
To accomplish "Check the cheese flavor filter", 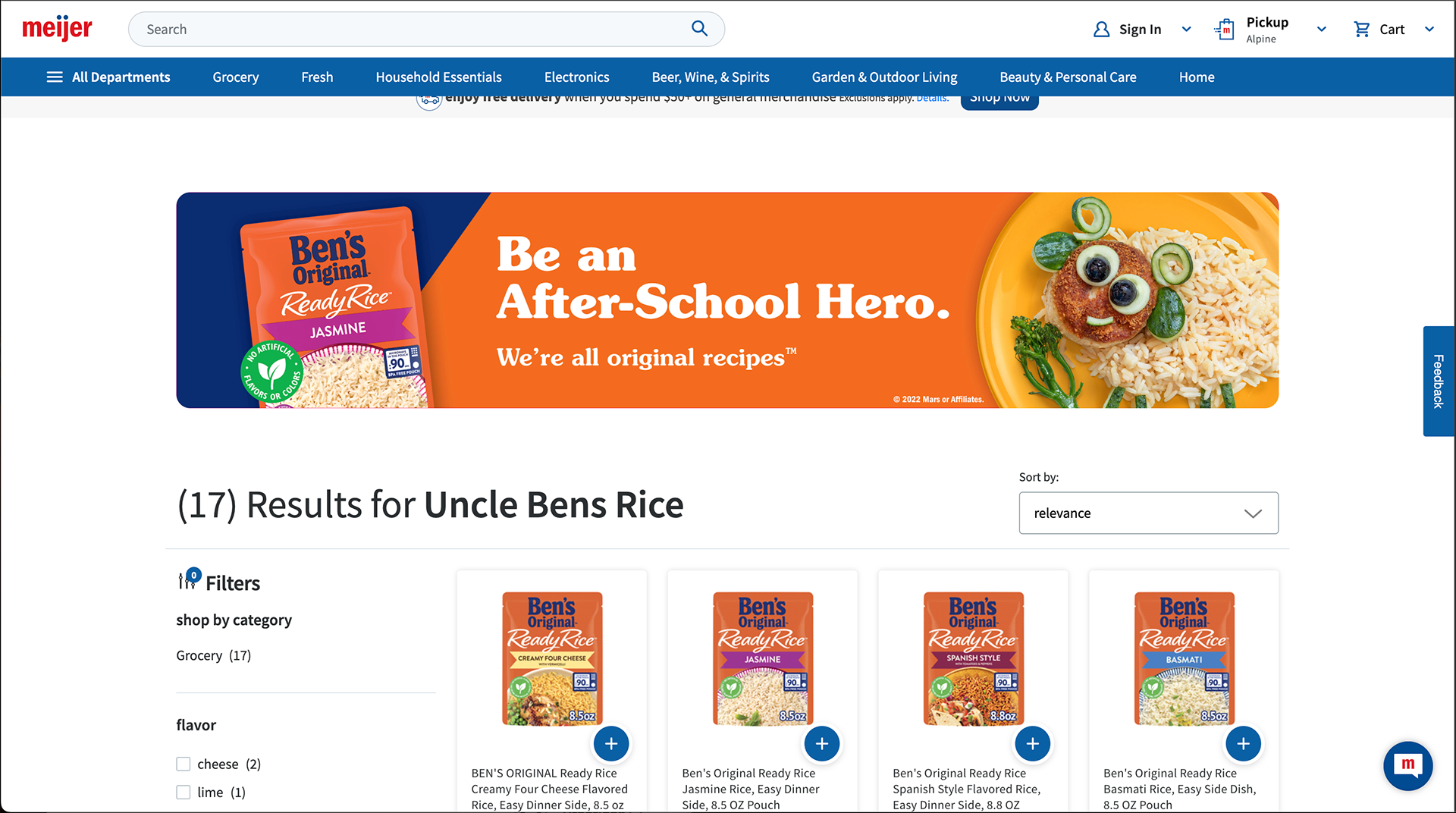I will [184, 764].
